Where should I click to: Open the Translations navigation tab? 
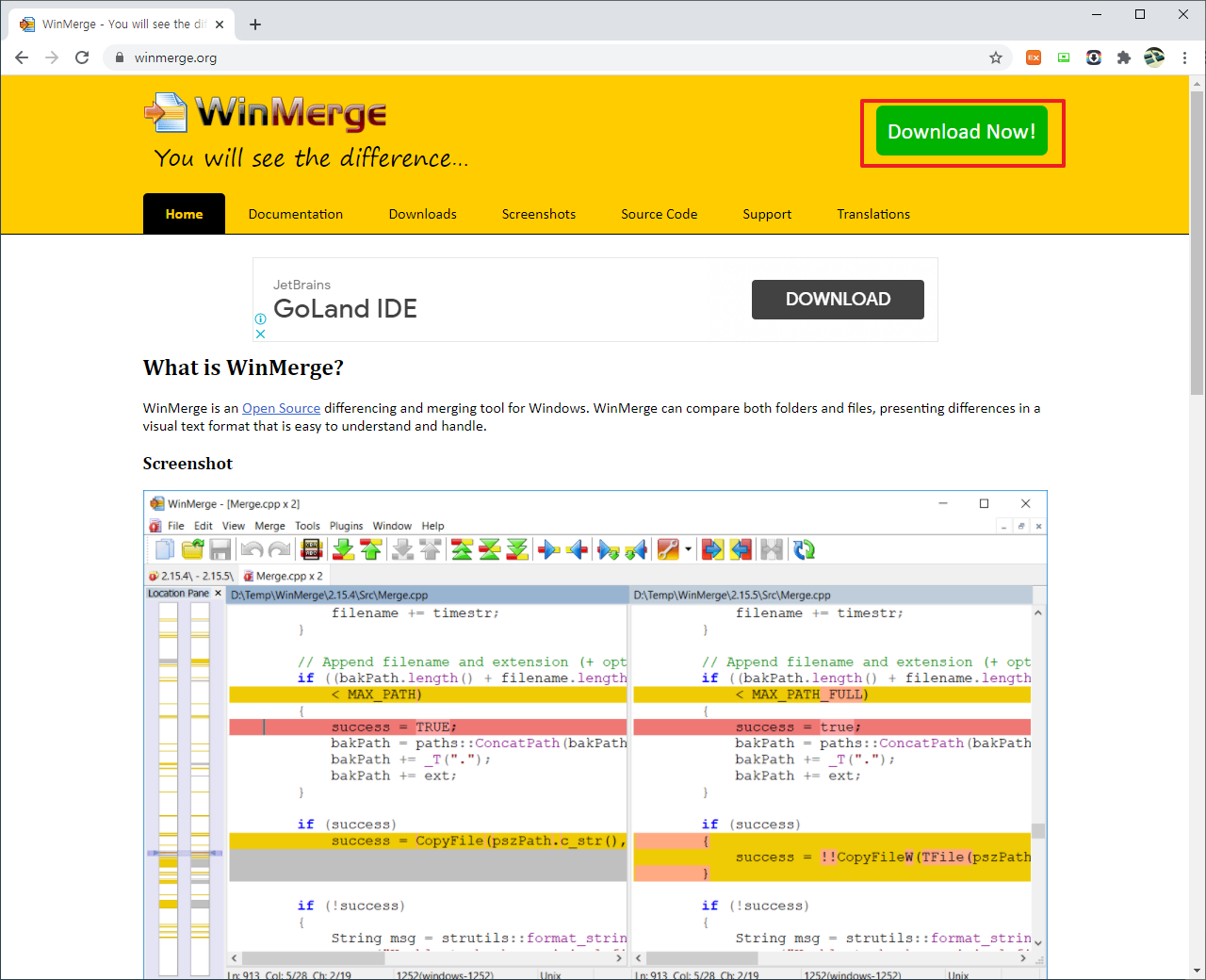873,214
